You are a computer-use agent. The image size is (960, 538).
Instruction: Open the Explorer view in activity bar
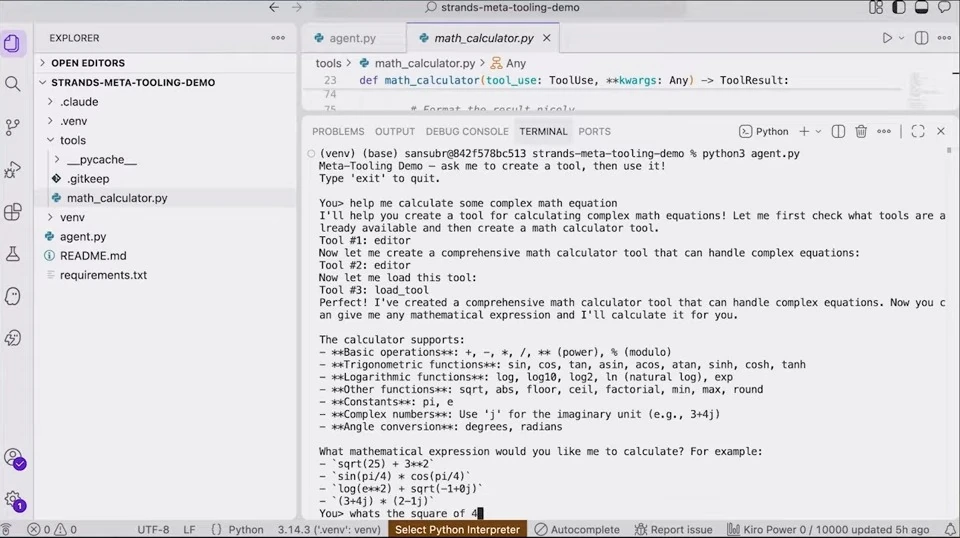tap(12, 43)
